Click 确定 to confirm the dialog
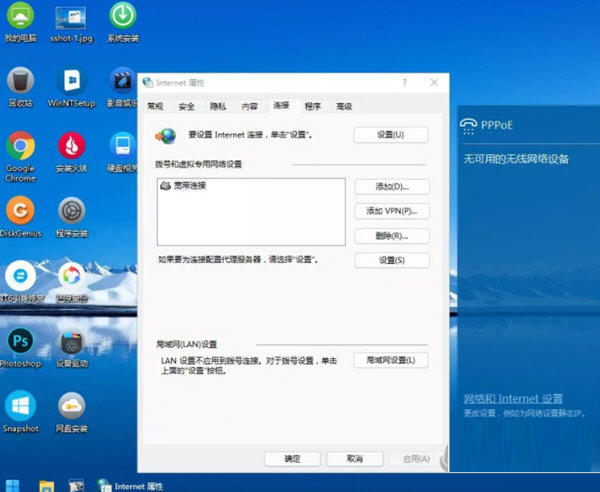Viewport: 600px width, 492px height. tap(292, 459)
